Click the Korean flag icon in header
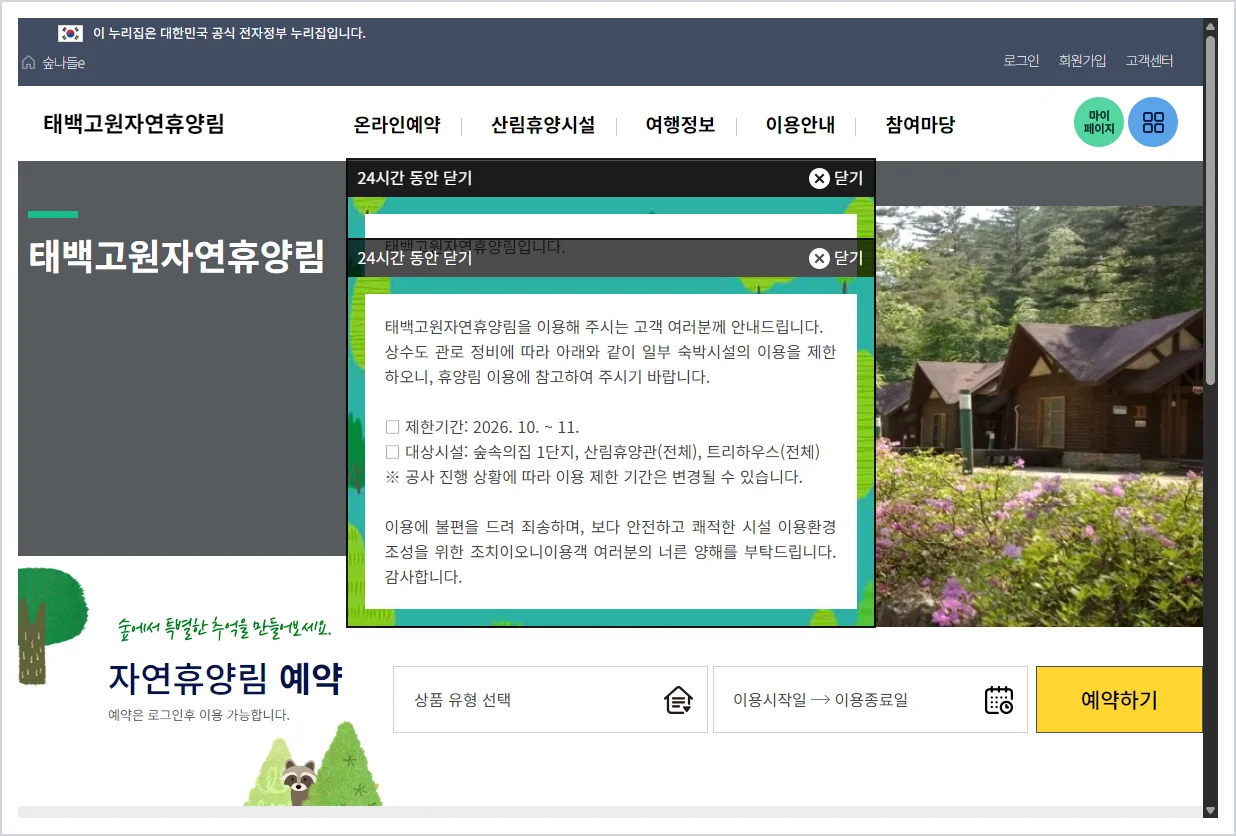Viewport: 1236px width, 836px height. pos(70,33)
